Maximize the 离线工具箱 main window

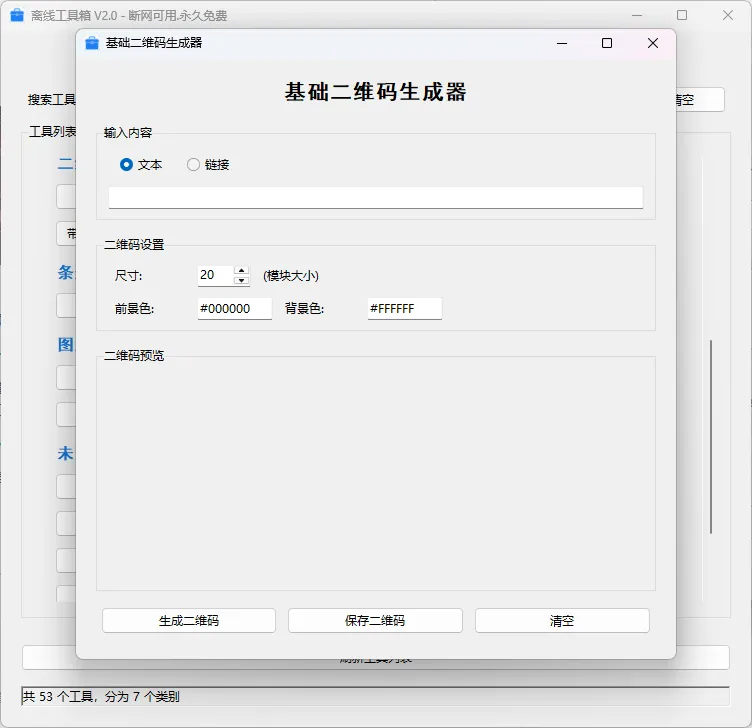682,15
